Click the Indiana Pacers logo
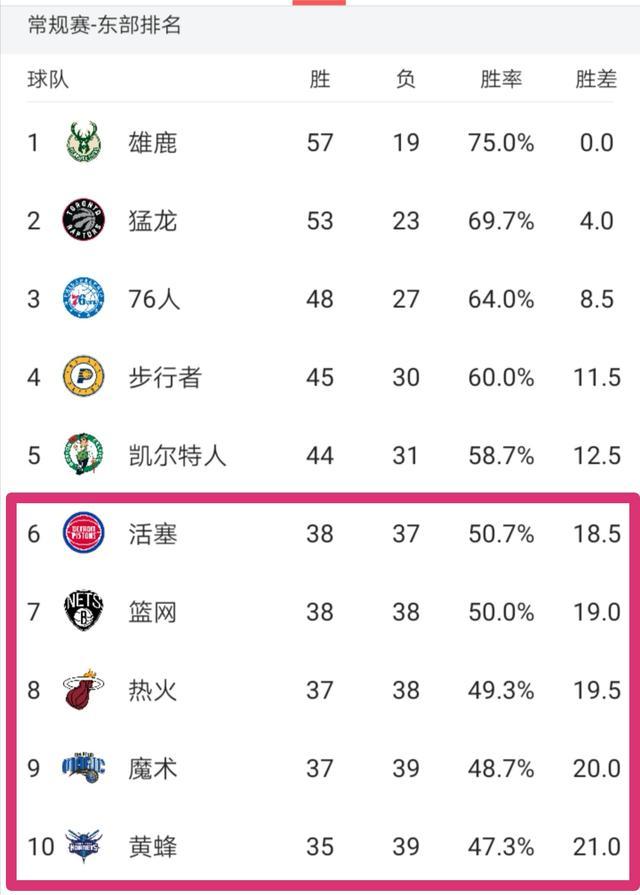Image resolution: width=640 pixels, height=895 pixels. (83, 376)
